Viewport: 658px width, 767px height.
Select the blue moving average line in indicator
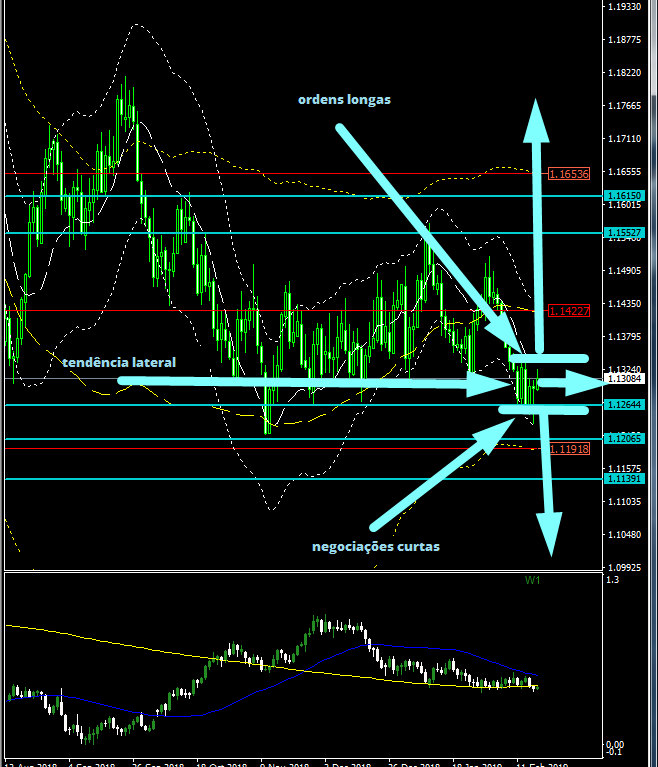(x=400, y=648)
